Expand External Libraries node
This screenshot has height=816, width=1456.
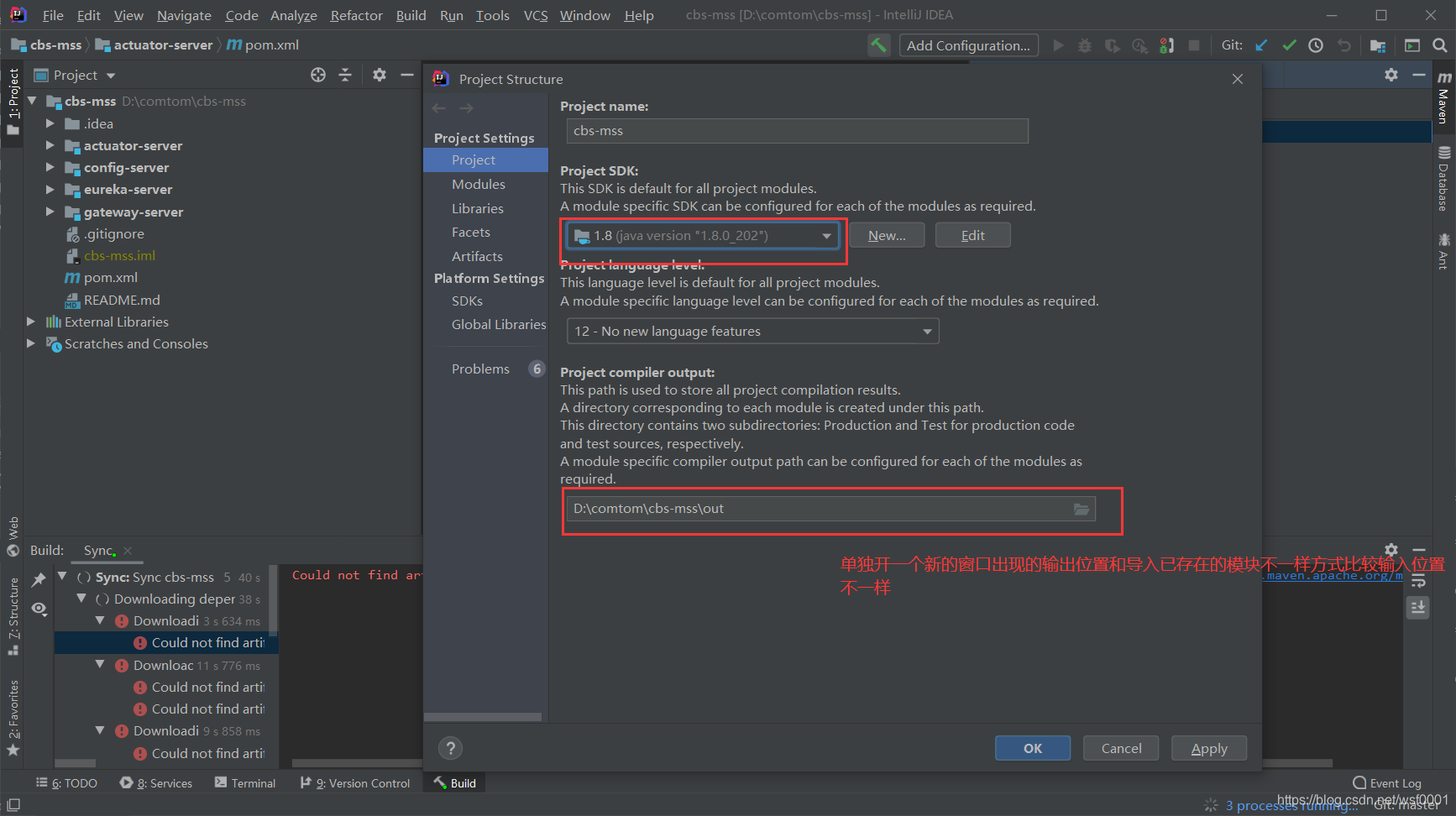(x=31, y=322)
